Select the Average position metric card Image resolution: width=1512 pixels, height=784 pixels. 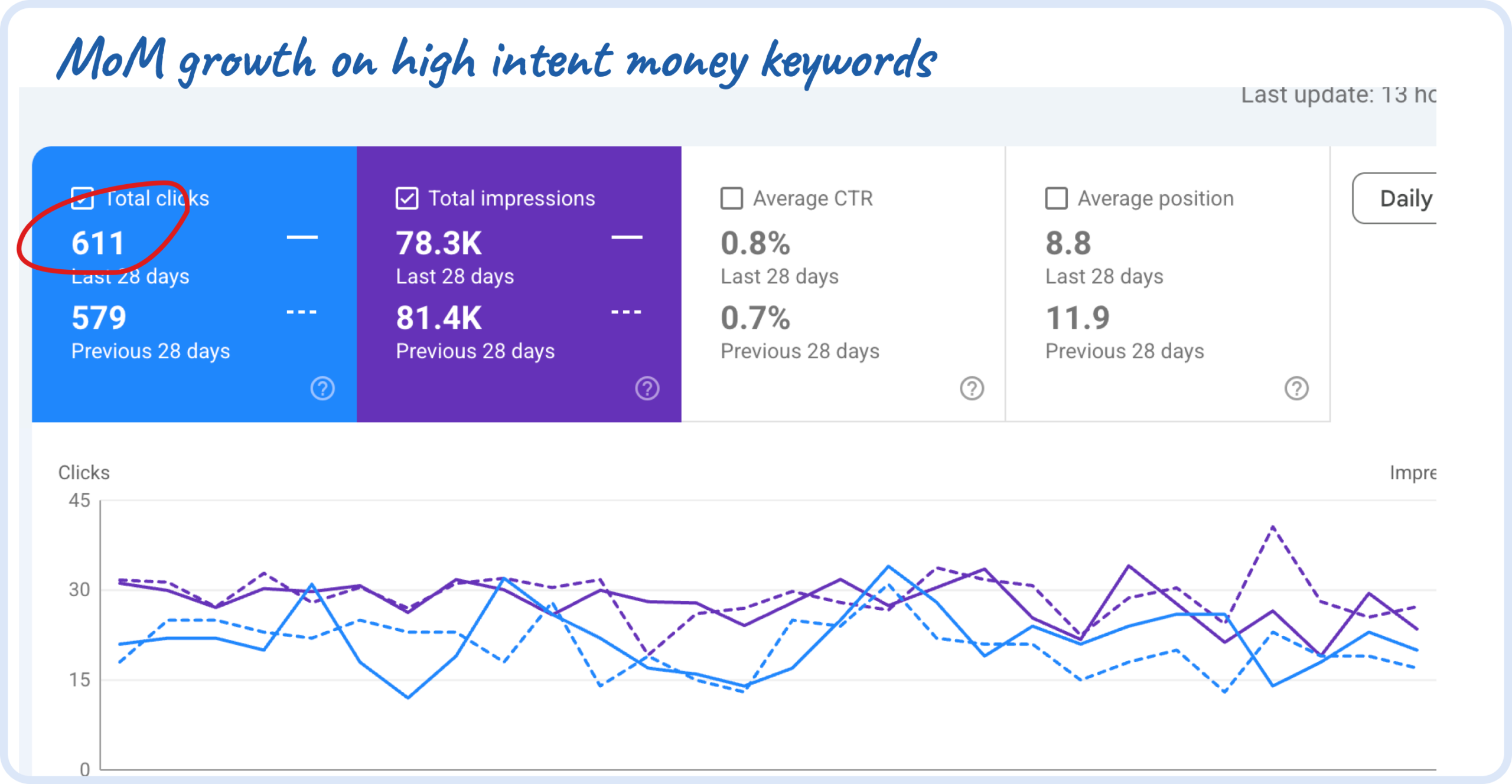point(1168,284)
